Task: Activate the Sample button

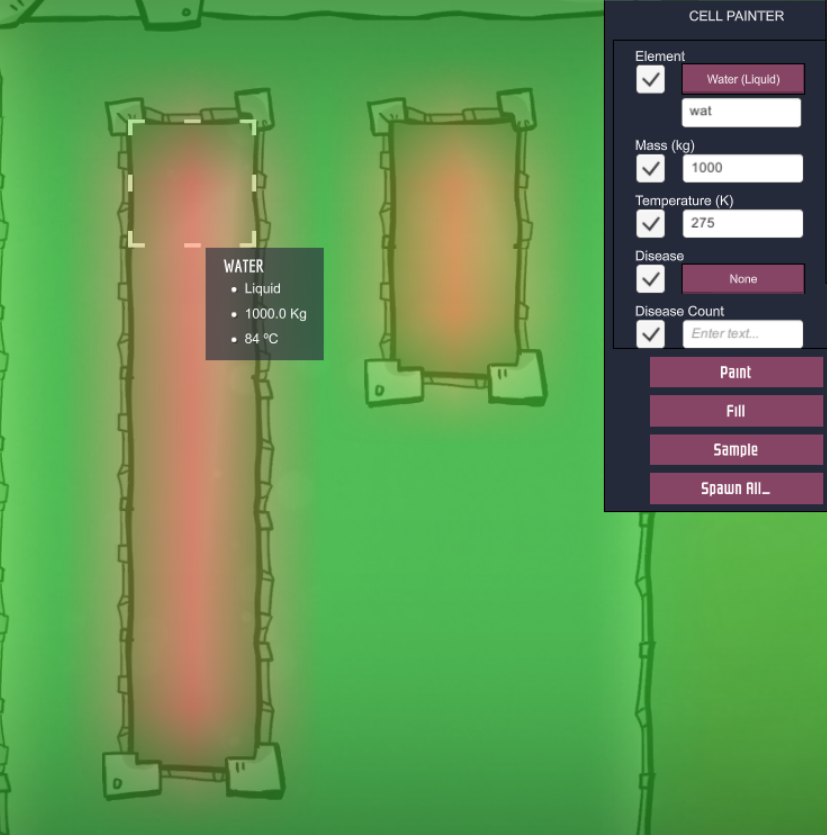Action: [x=736, y=450]
